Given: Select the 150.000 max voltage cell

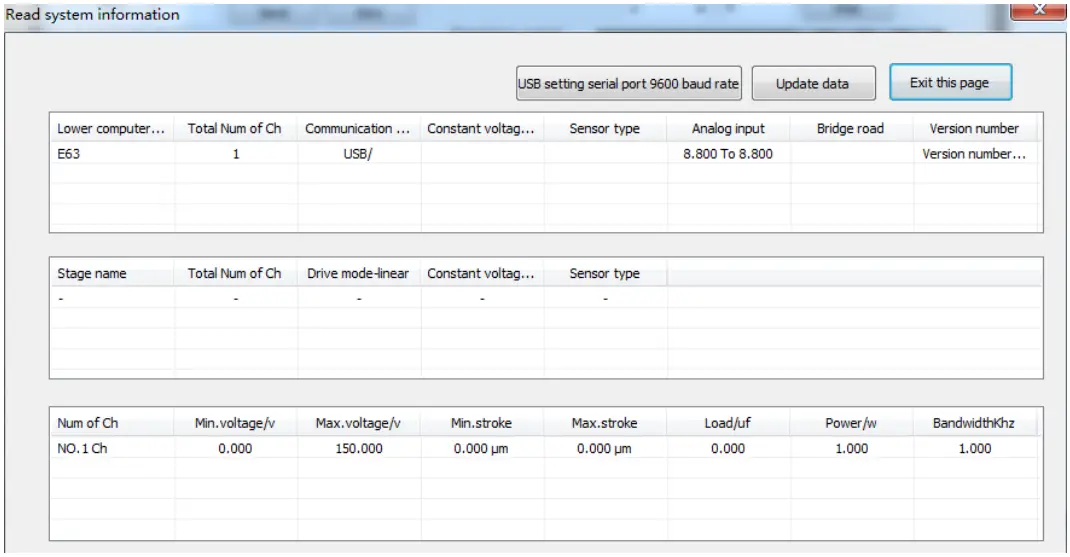Looking at the screenshot, I should [x=359, y=448].
